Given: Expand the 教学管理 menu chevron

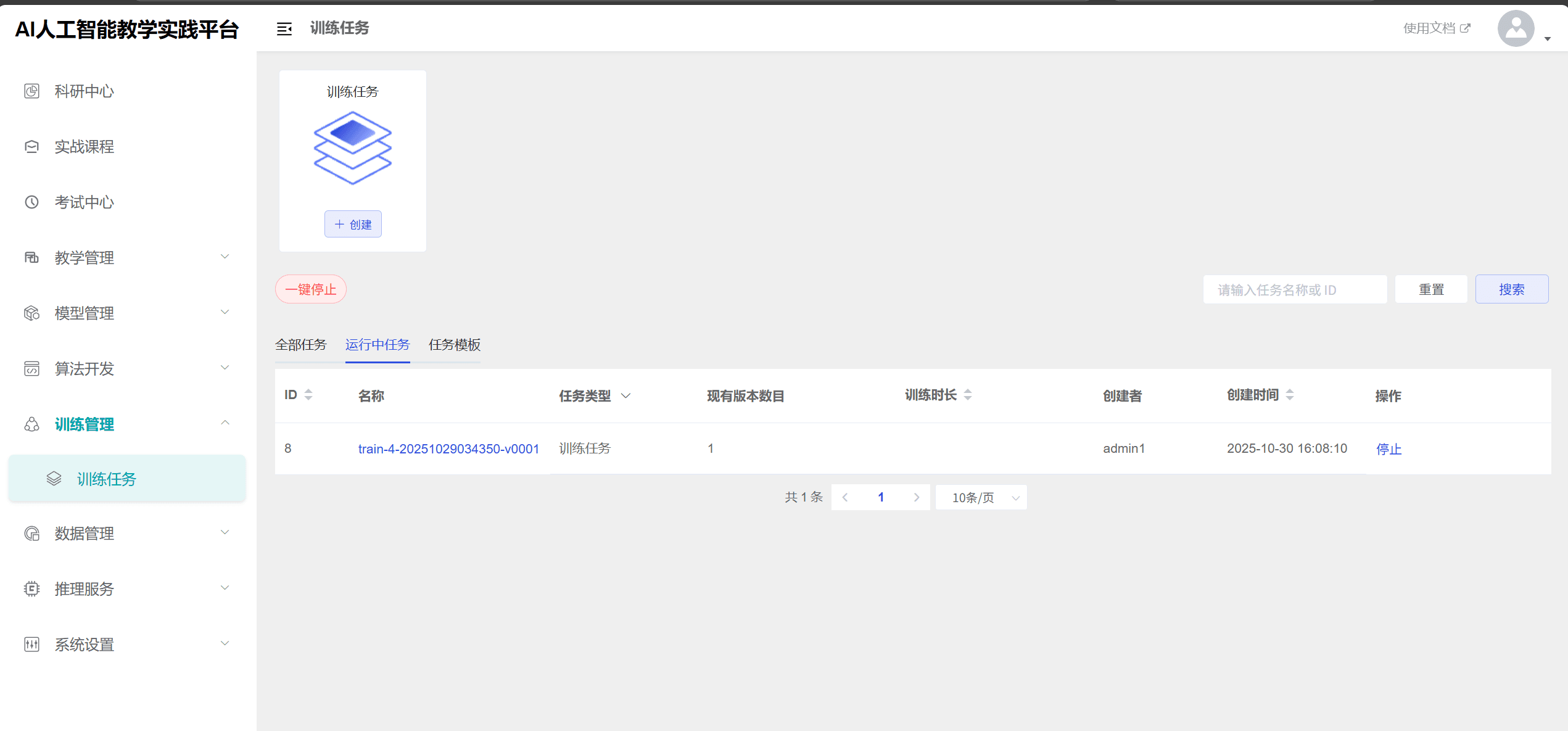Looking at the screenshot, I should [225, 257].
